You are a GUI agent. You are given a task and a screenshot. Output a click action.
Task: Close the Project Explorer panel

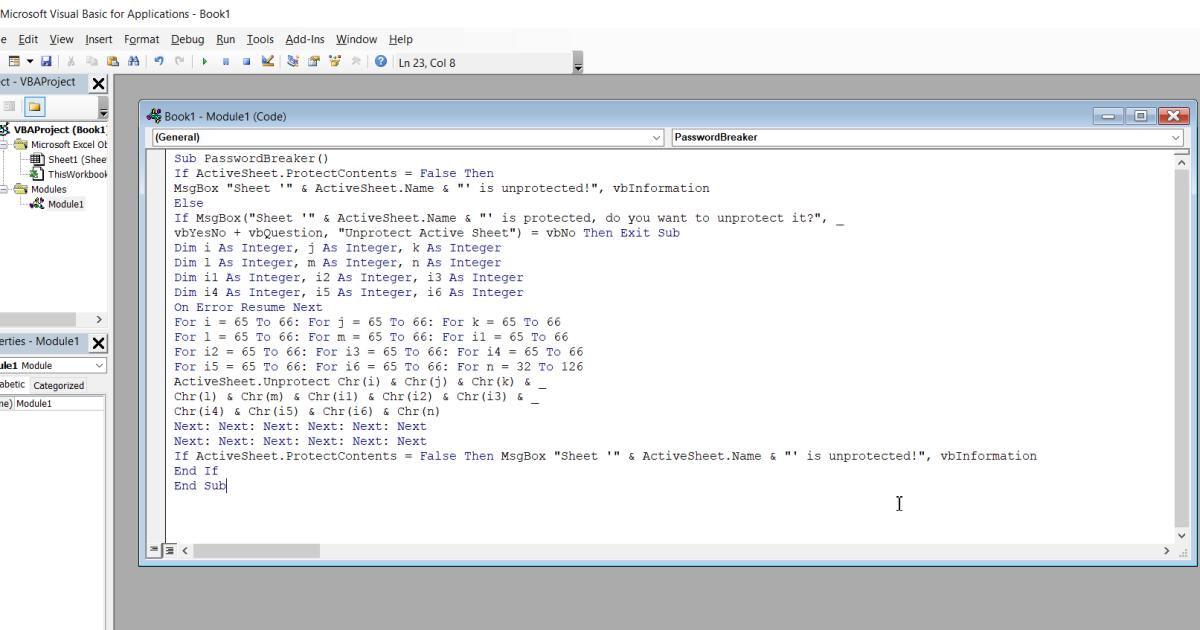coord(99,84)
